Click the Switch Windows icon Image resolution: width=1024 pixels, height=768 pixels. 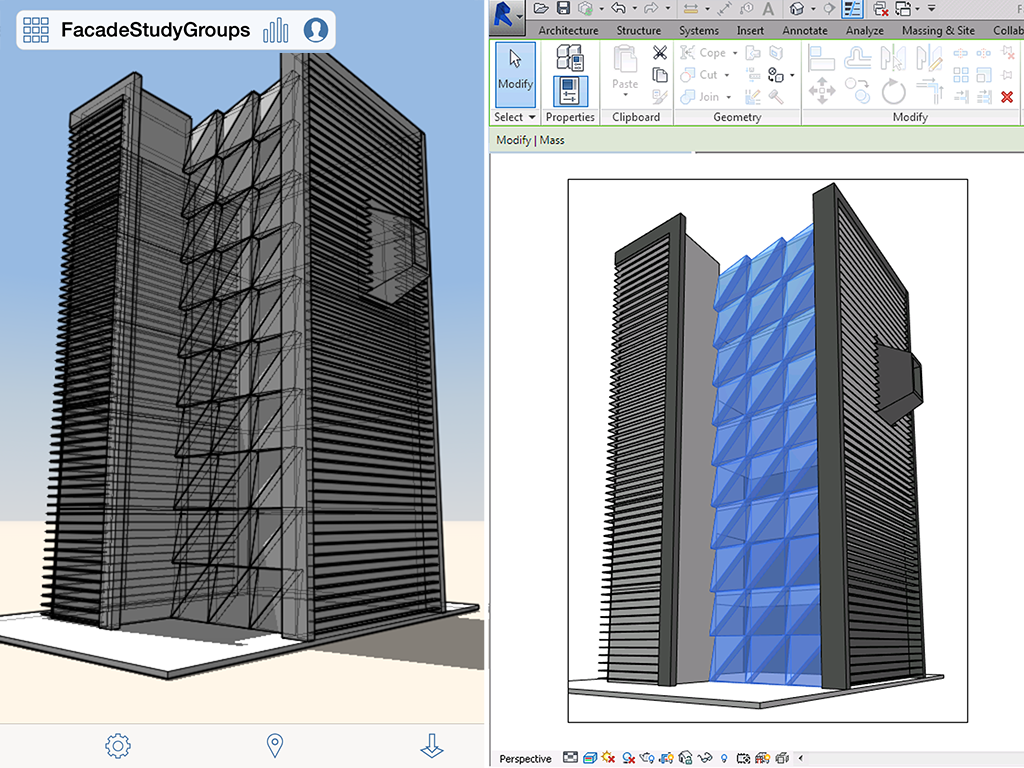903,8
